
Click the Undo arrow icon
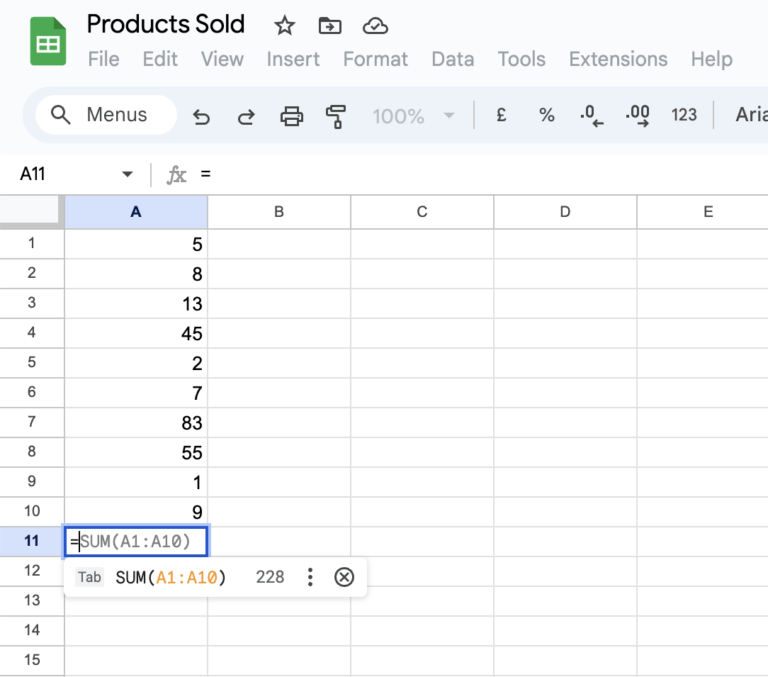pos(201,117)
